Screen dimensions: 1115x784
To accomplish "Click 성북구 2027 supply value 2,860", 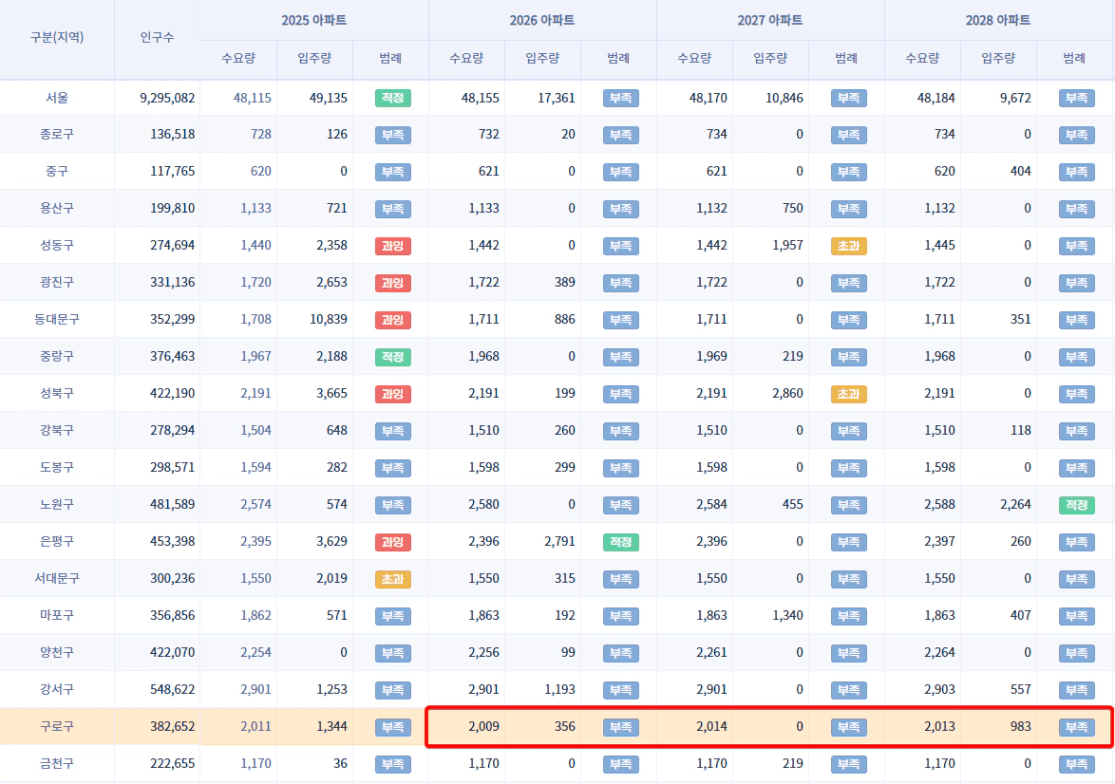I will coord(788,393).
